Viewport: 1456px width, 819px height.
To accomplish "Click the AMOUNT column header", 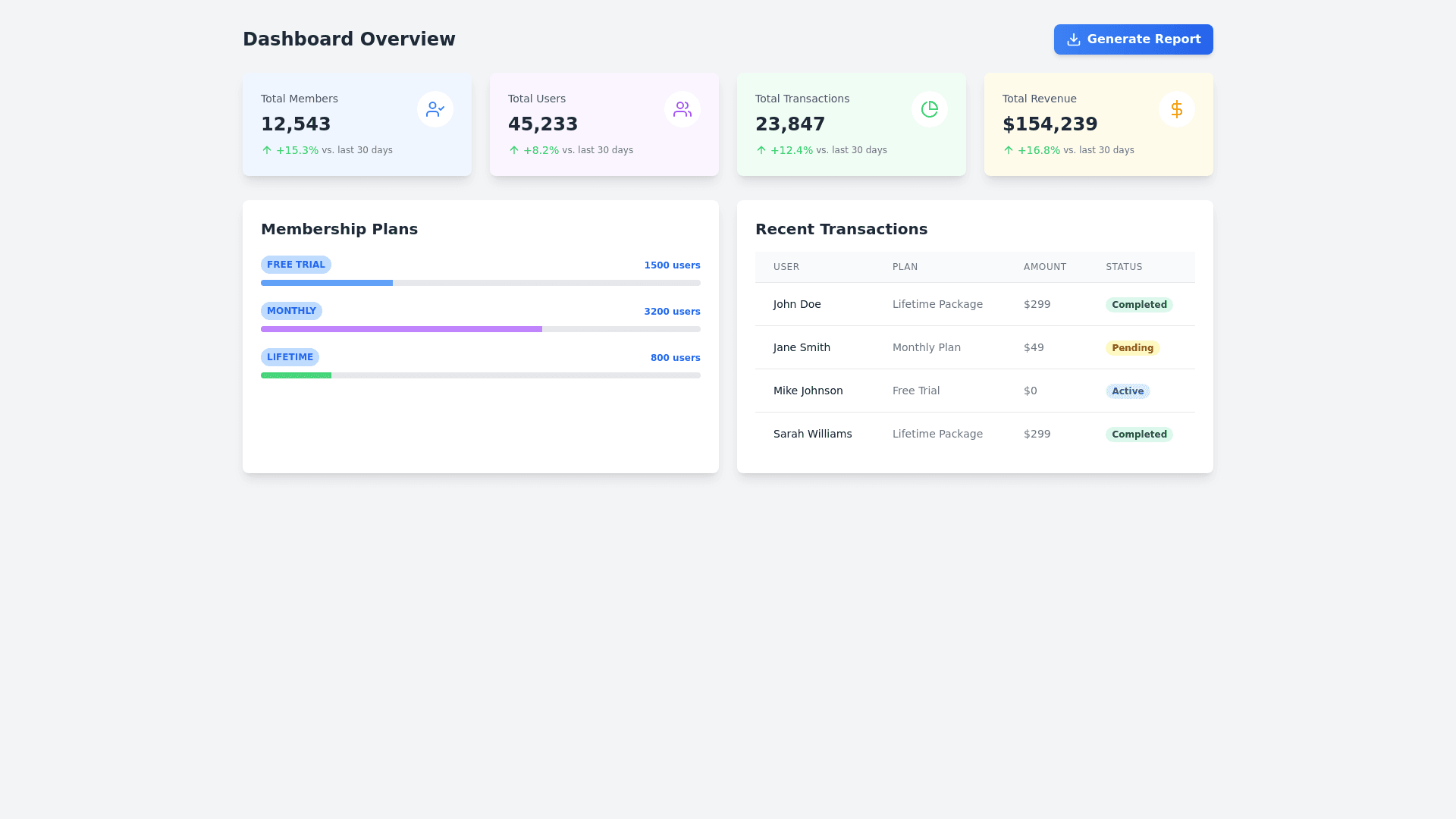I will 1045,267.
